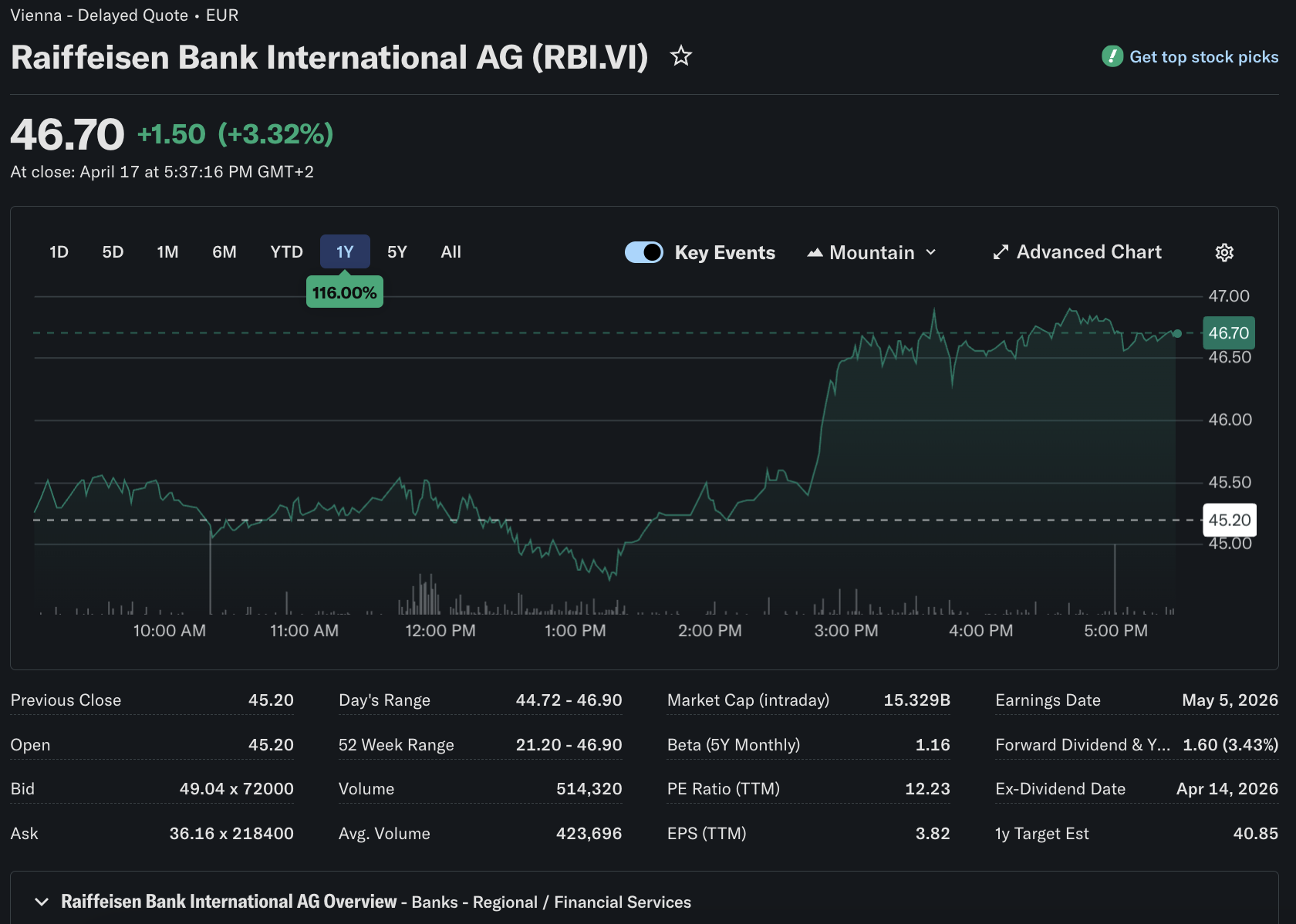
Task: Click the Beta (5Y Monthly) value 1.16
Action: (933, 745)
